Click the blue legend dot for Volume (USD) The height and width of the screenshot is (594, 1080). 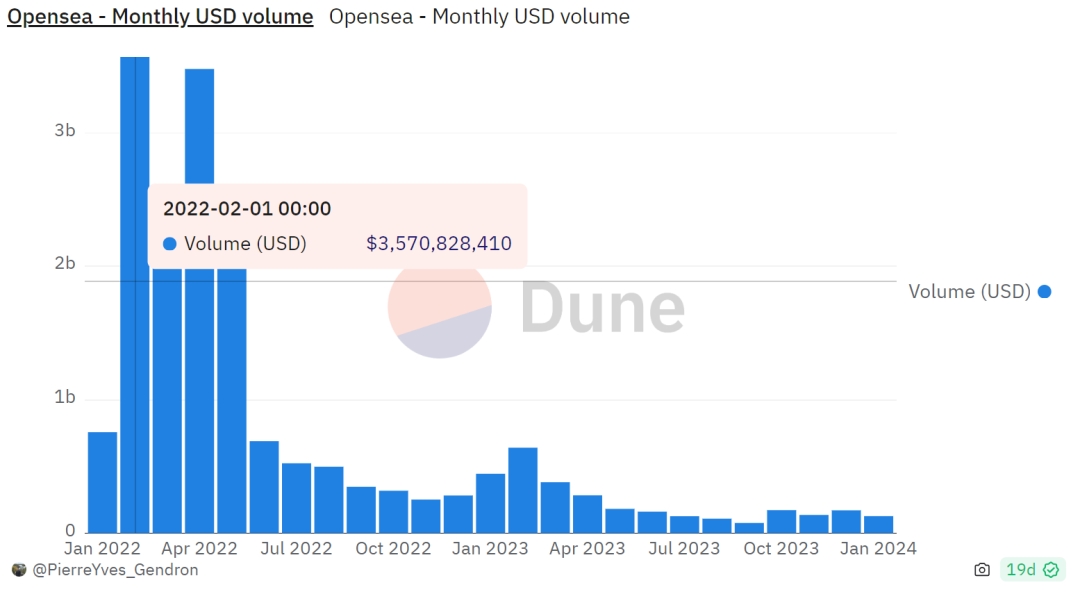pyautogui.click(x=1044, y=292)
